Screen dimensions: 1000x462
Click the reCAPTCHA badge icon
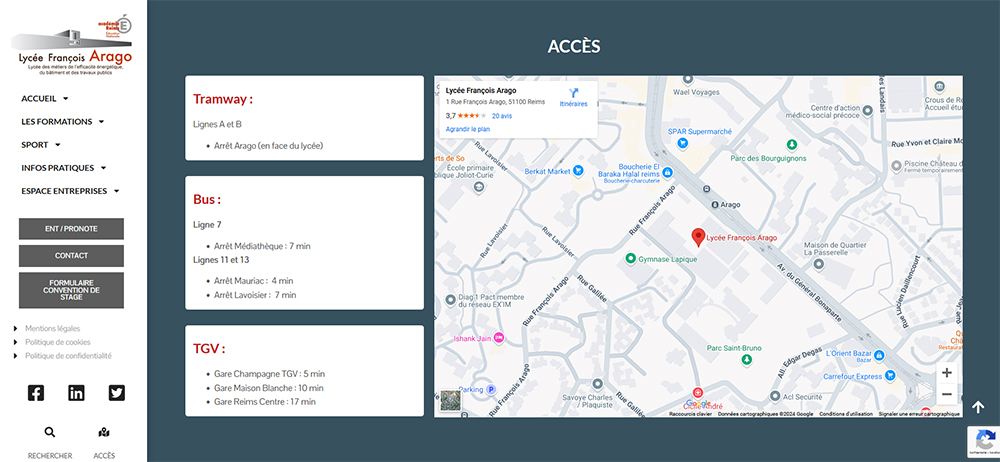(x=984, y=440)
